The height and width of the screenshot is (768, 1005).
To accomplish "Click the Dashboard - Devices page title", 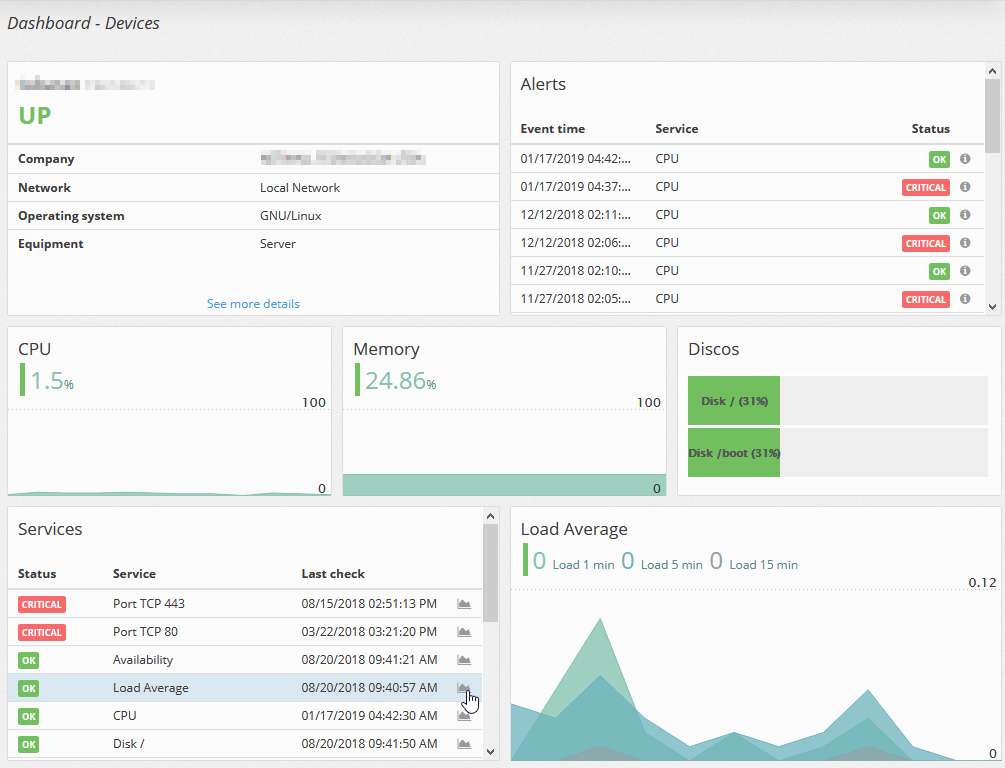I will [x=83, y=23].
